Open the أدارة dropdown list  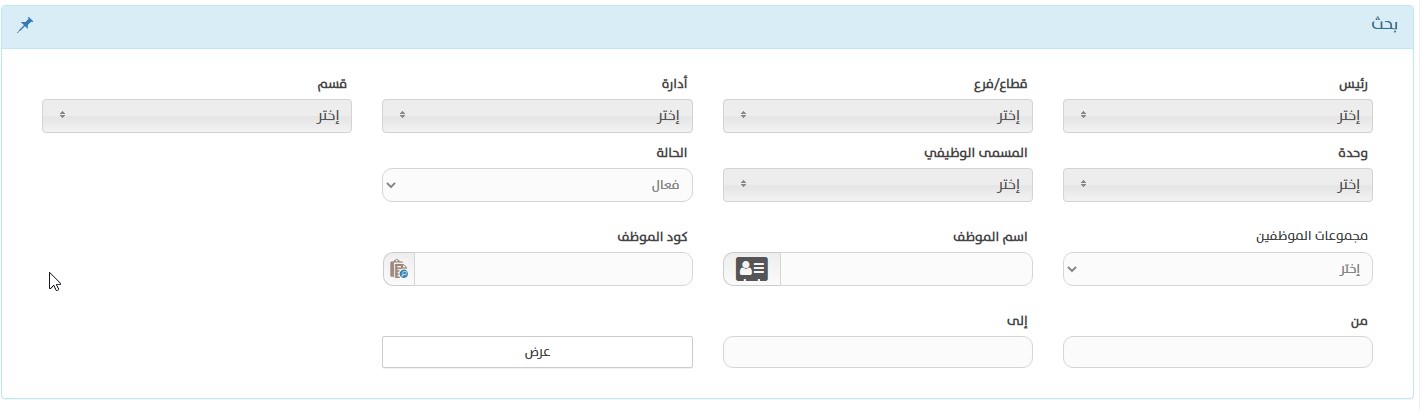pos(537,116)
